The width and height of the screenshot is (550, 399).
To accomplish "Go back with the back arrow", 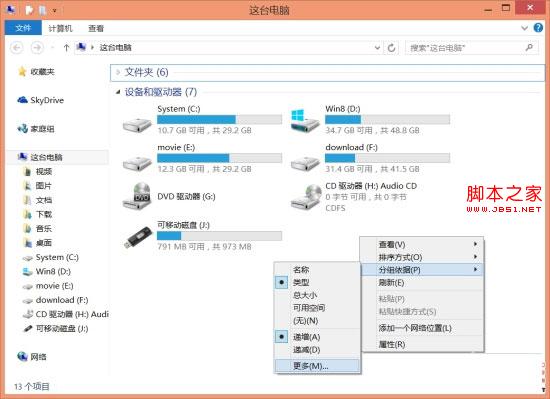I will (16, 47).
